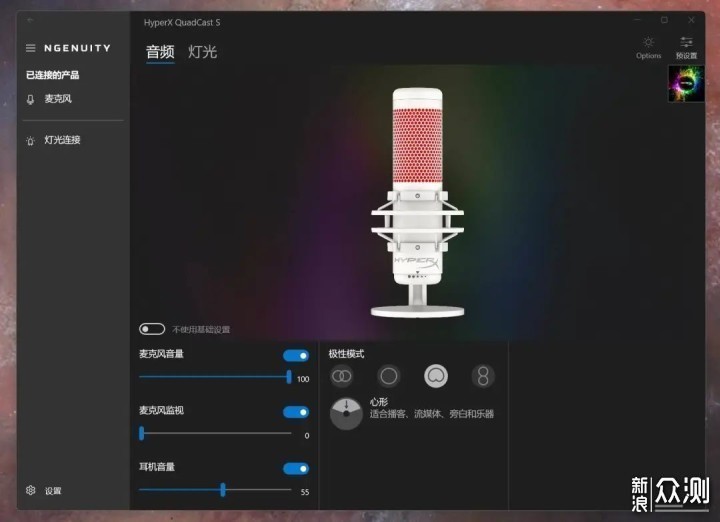The image size is (720, 522).
Task: Switch to the 灯光 tab
Action: click(x=202, y=52)
